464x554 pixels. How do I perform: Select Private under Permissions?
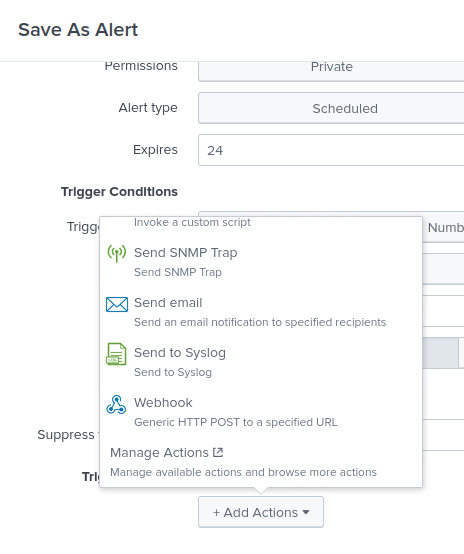331,67
